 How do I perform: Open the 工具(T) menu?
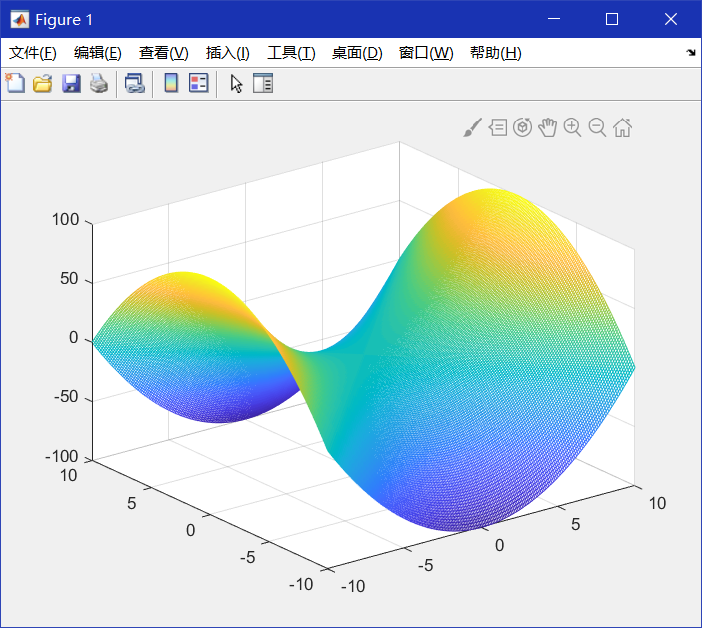291,53
